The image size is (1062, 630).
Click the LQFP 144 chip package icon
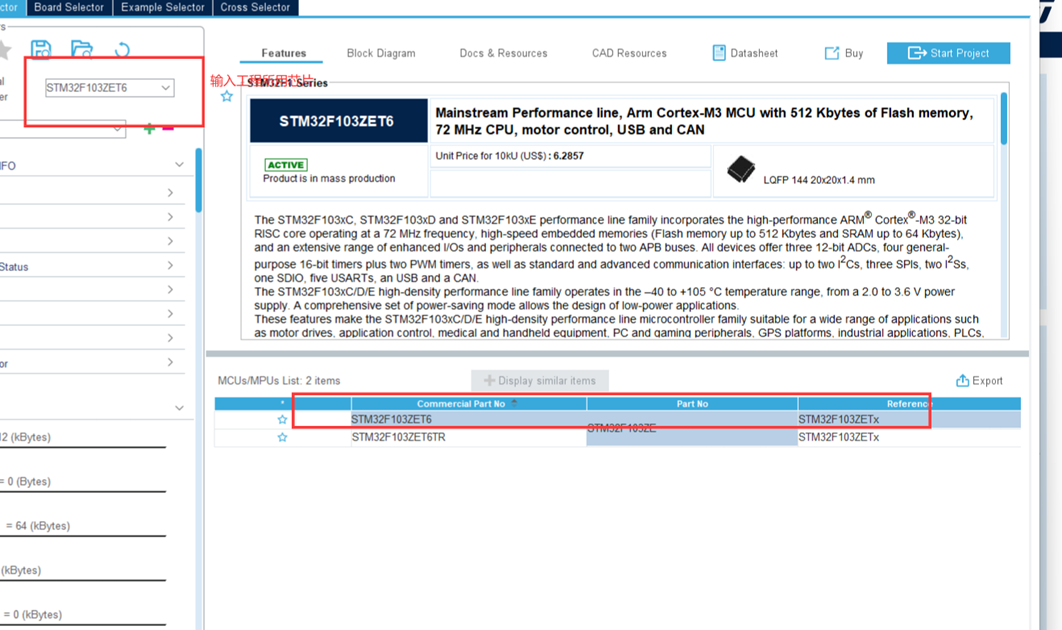[740, 169]
